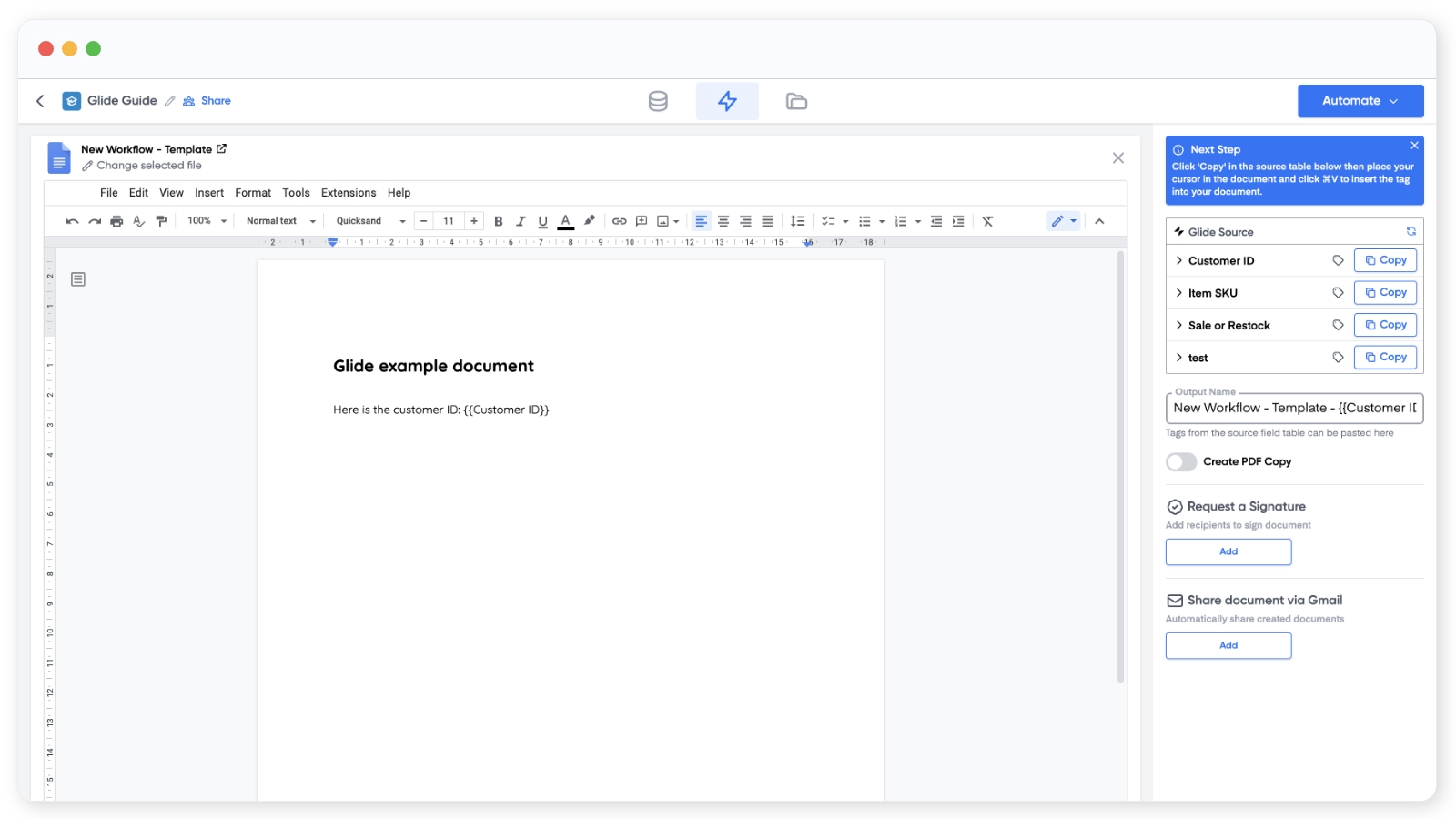Open the database icon tab
Viewport: 1456px width, 819px height.
658,101
